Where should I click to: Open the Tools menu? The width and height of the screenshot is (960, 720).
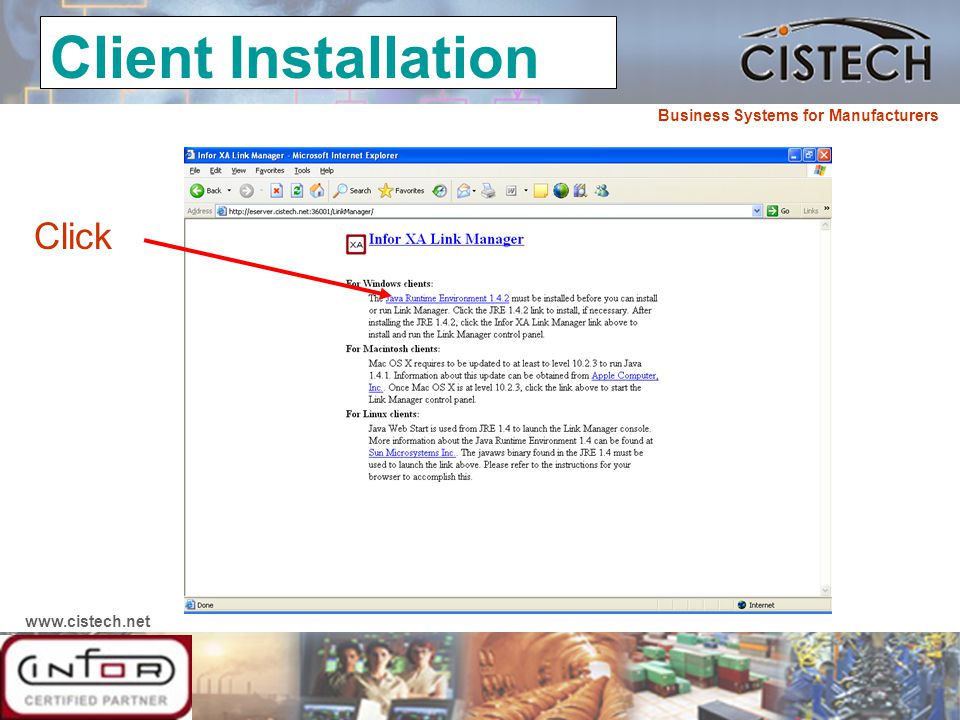tap(302, 171)
